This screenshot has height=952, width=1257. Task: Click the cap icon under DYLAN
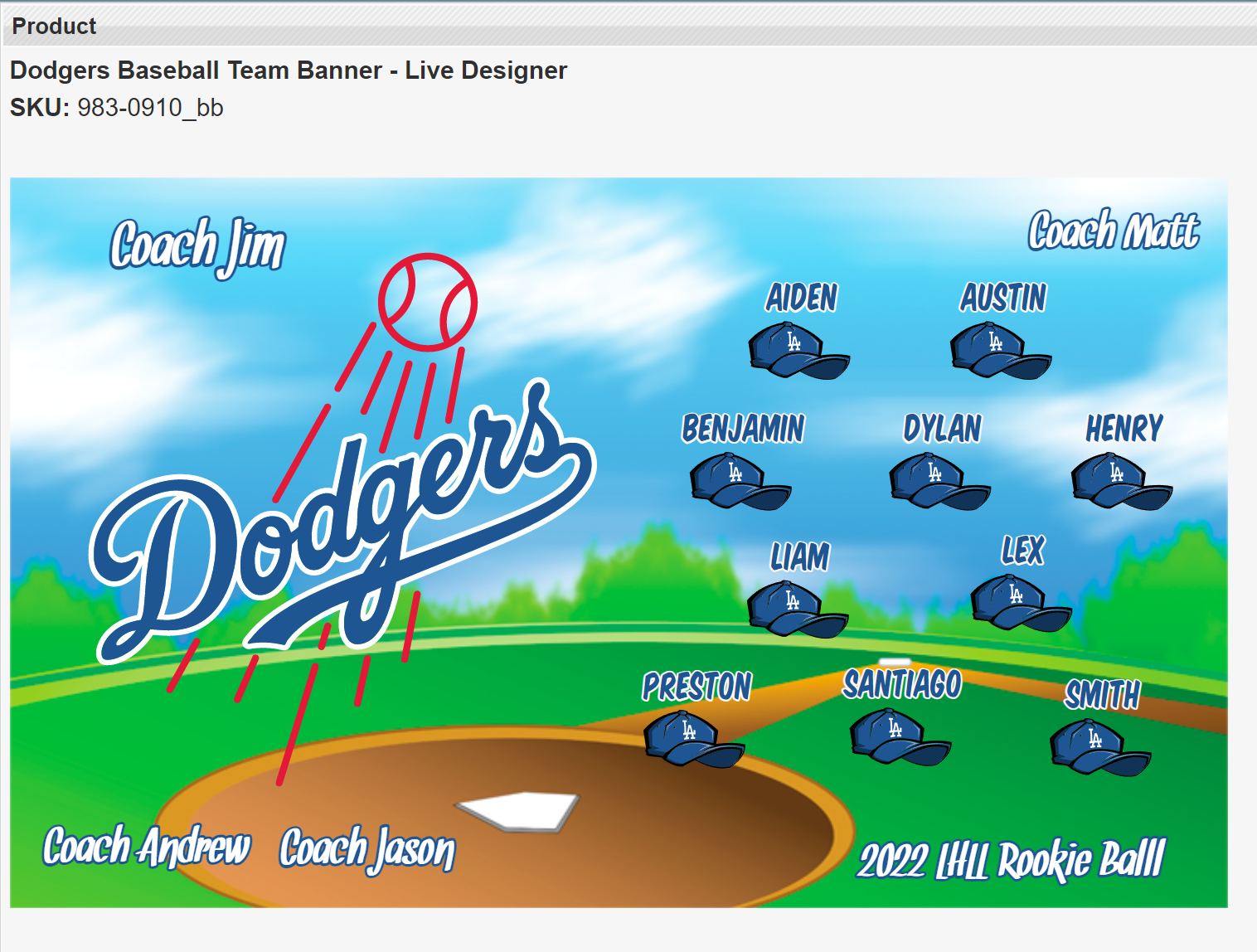(939, 482)
